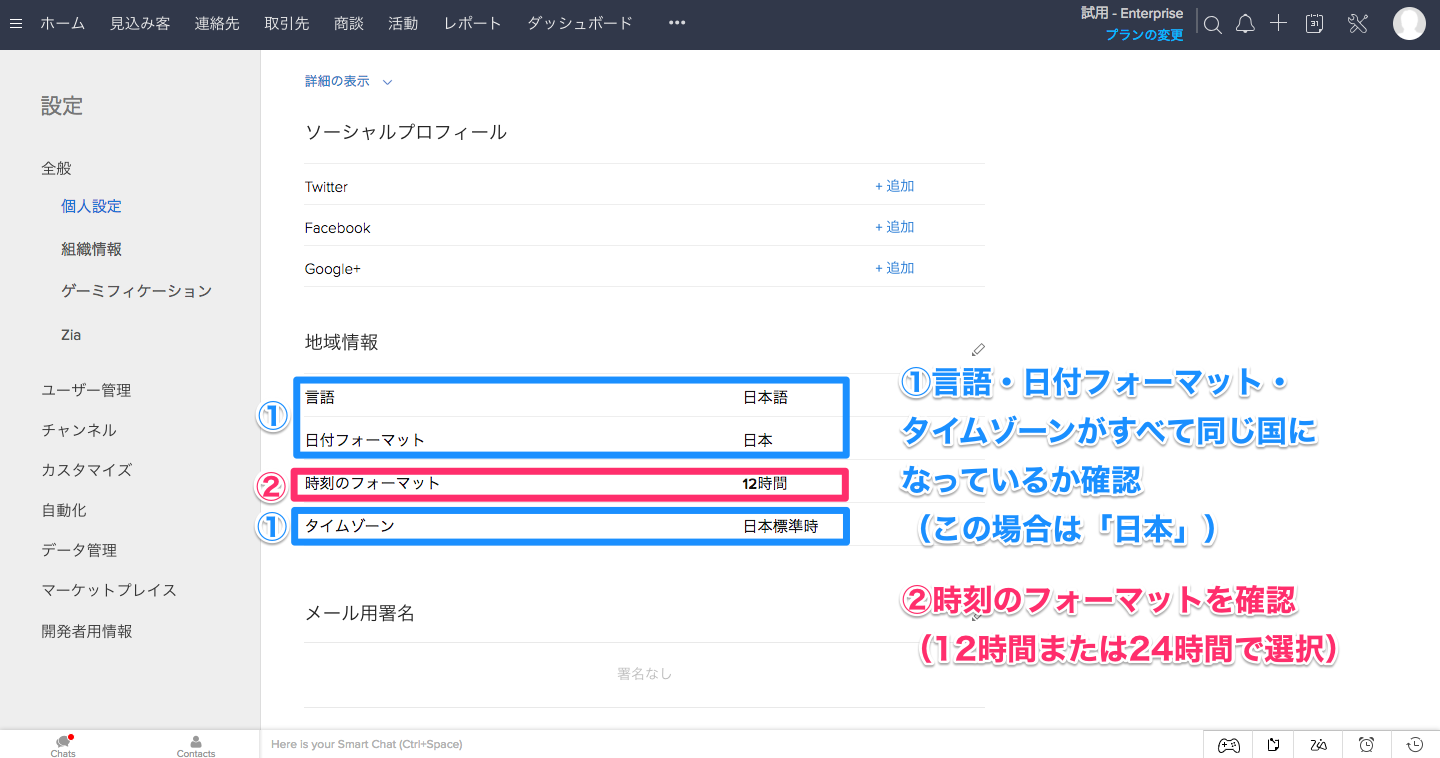The image size is (1440, 758).
Task: Open the 商談 tab in the top navigation
Action: point(348,23)
